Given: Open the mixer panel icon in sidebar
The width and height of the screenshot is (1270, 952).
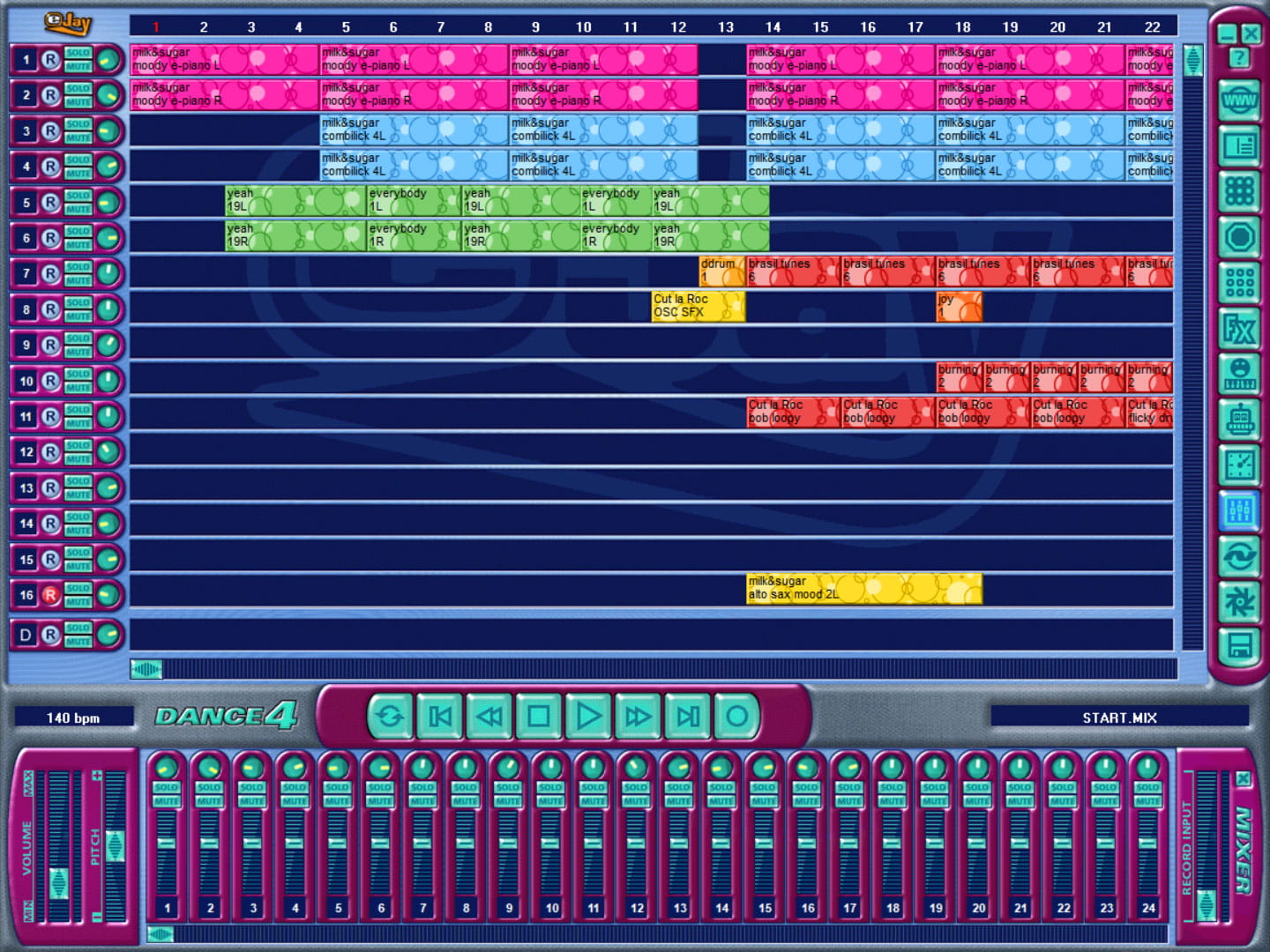Looking at the screenshot, I should pyautogui.click(x=1239, y=511).
